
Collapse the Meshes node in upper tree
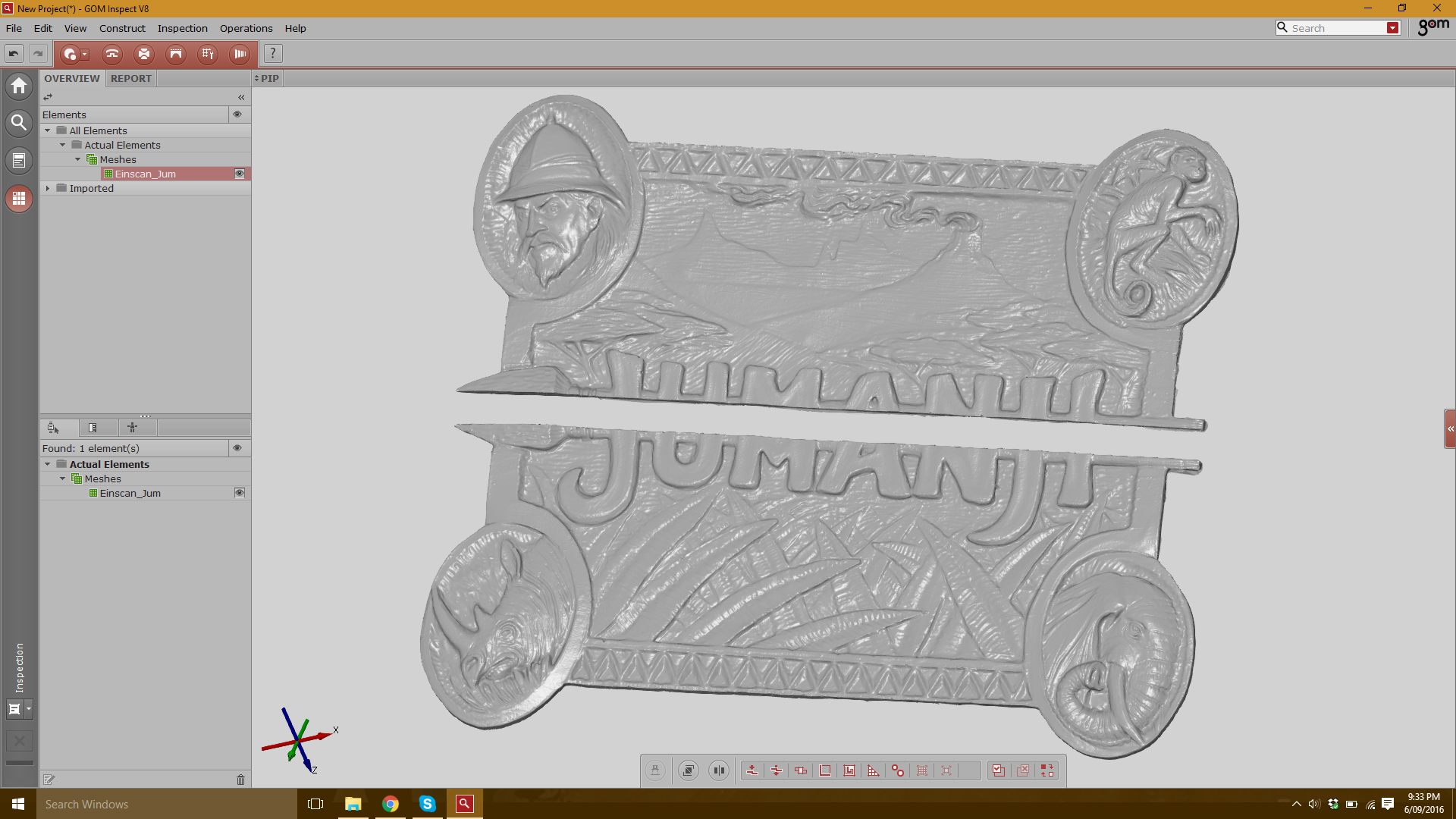tap(78, 159)
